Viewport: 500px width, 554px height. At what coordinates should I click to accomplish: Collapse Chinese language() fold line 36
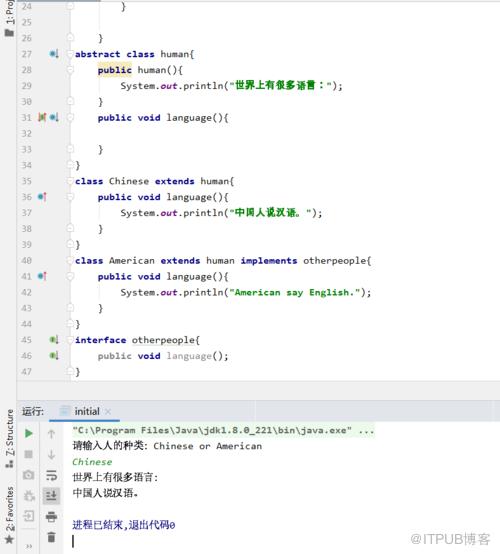click(x=70, y=197)
